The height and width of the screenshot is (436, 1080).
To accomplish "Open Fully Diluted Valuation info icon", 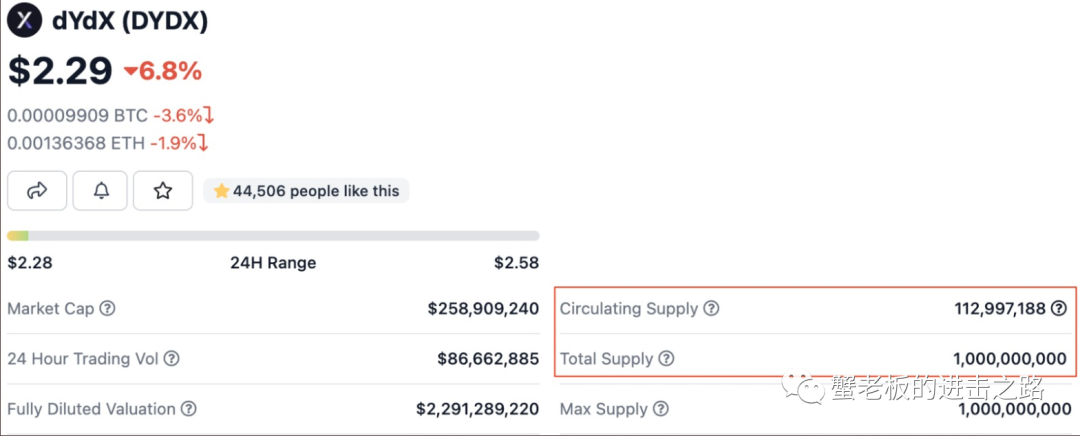I will point(188,409).
